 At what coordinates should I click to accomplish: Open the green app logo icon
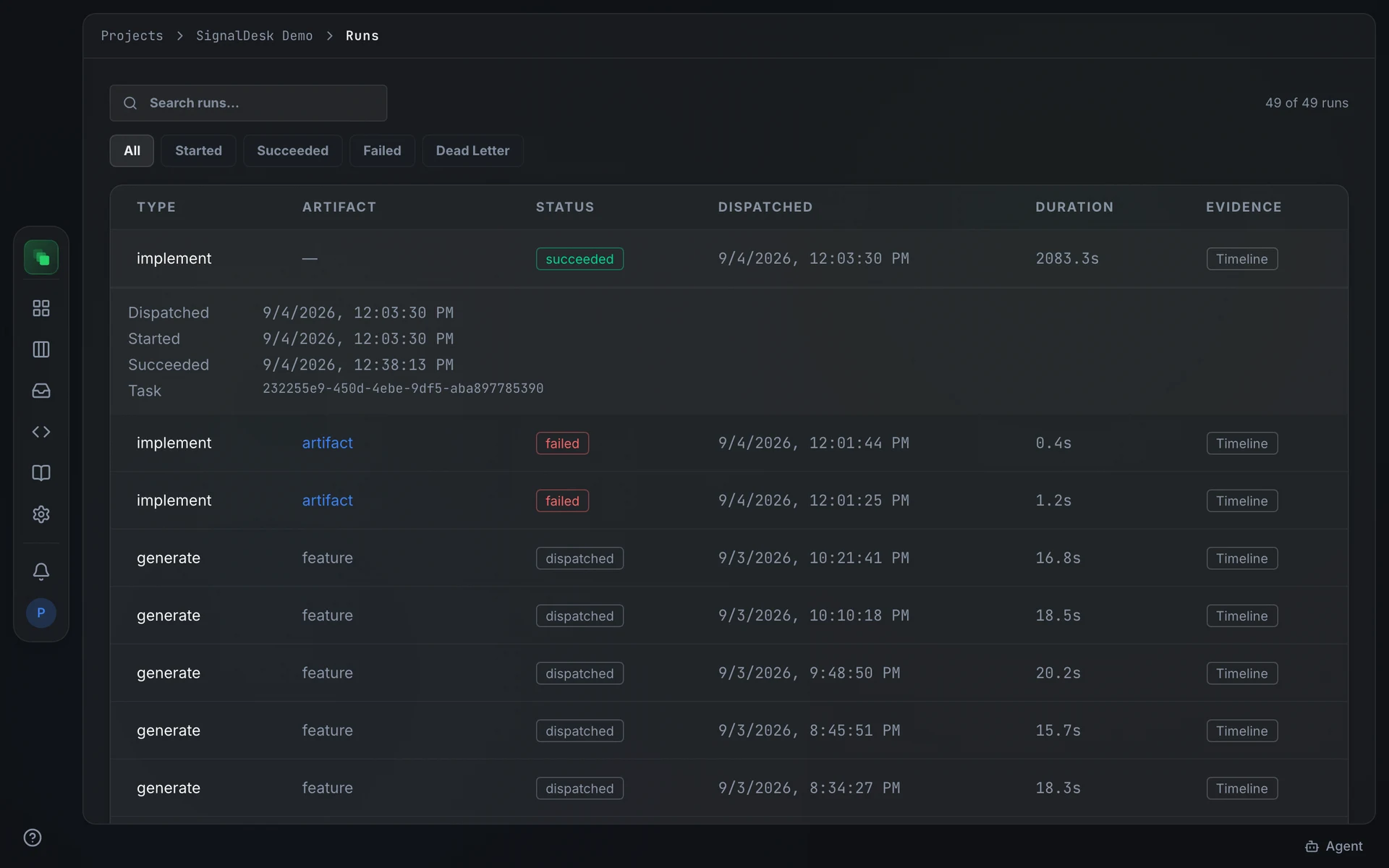click(x=41, y=258)
